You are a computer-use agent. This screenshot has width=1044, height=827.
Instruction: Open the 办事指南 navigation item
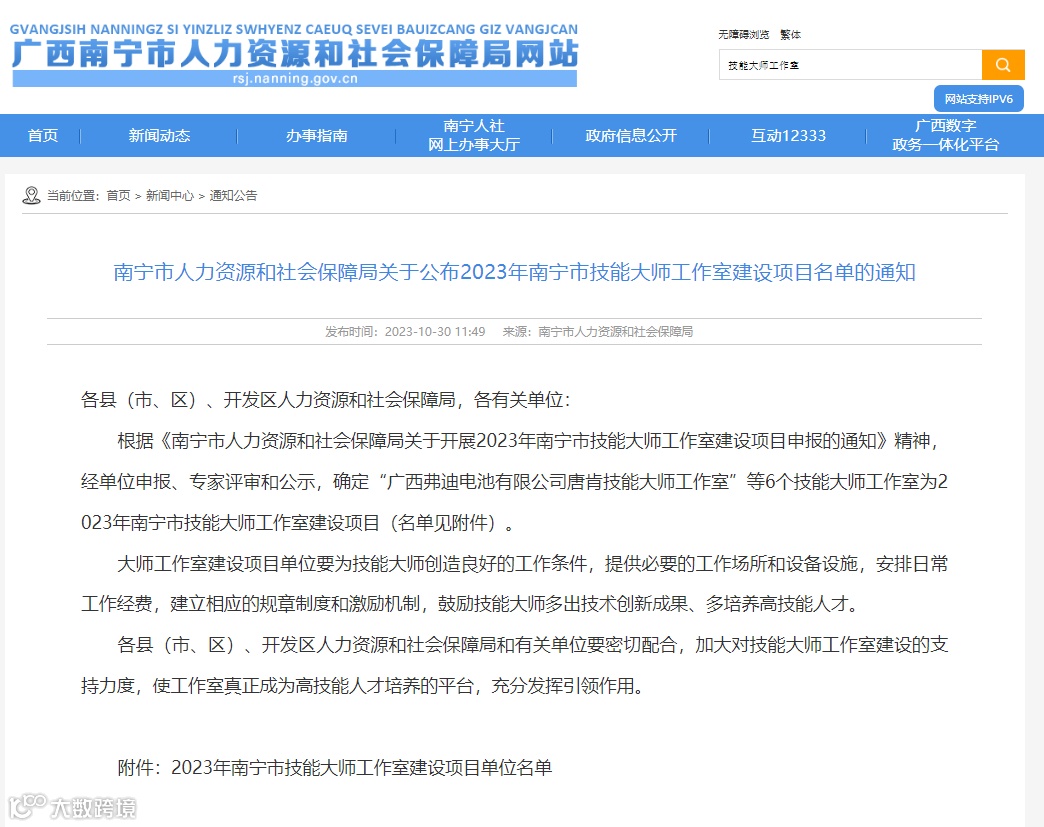point(316,136)
